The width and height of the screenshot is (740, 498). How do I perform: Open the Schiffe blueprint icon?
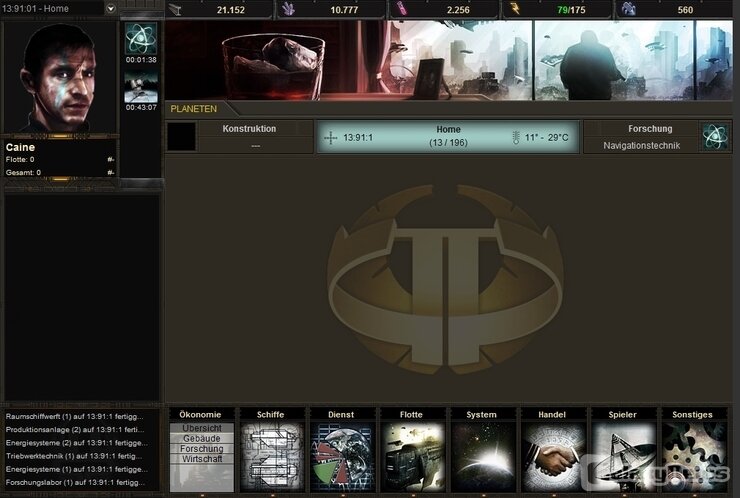(271, 457)
